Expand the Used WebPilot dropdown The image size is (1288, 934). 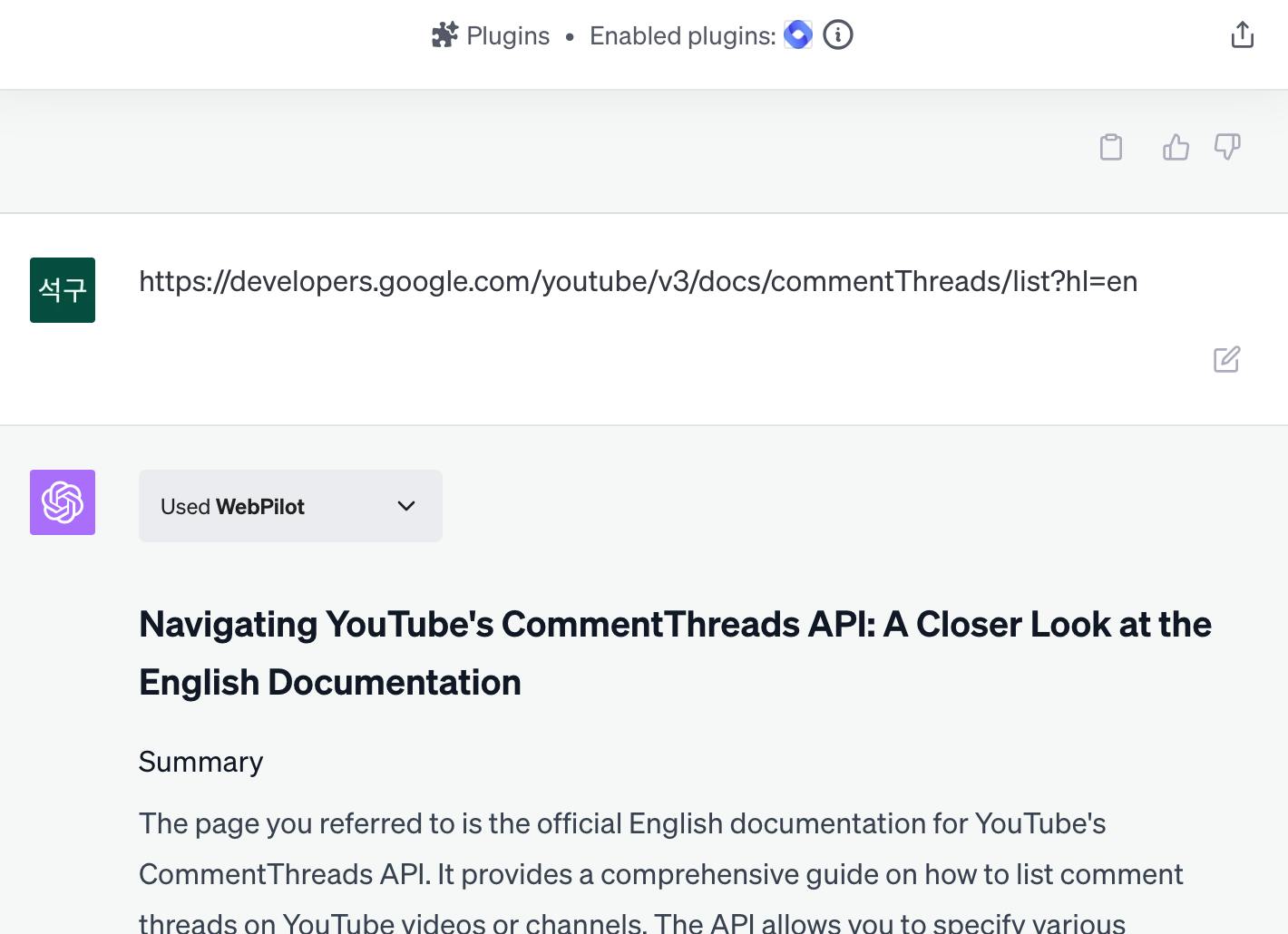tap(290, 506)
